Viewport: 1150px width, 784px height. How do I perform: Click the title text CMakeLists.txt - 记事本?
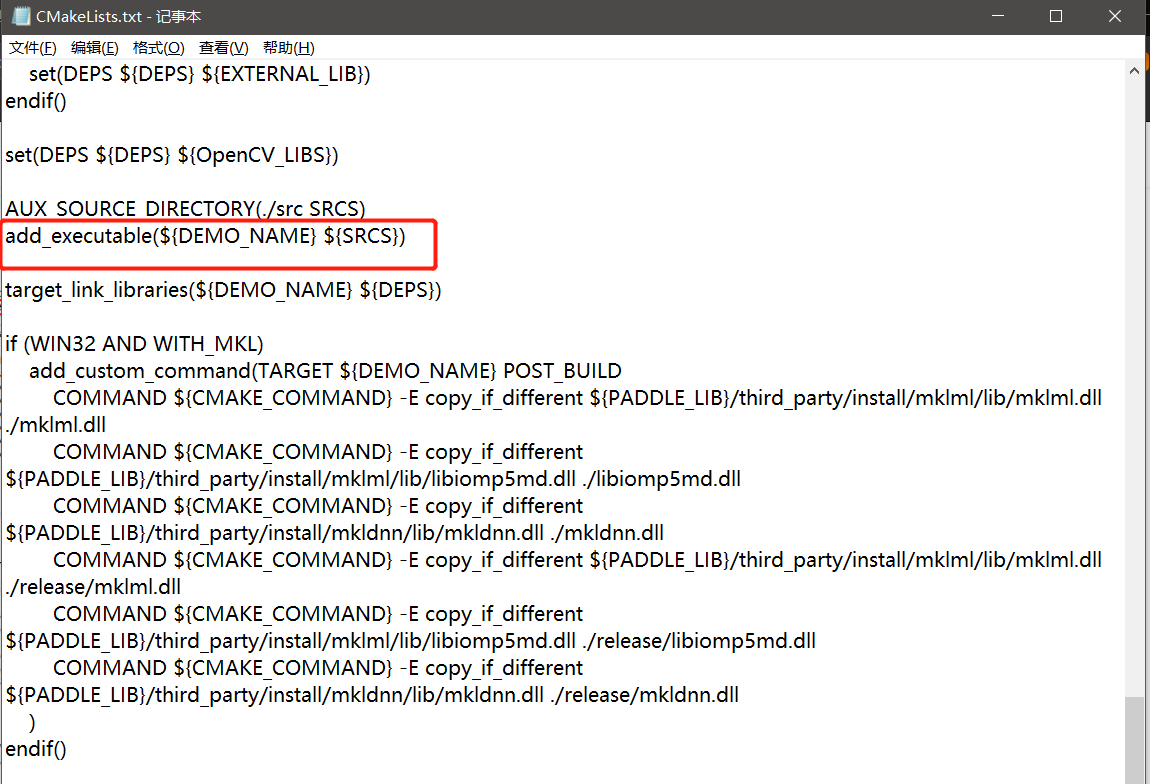pos(118,16)
